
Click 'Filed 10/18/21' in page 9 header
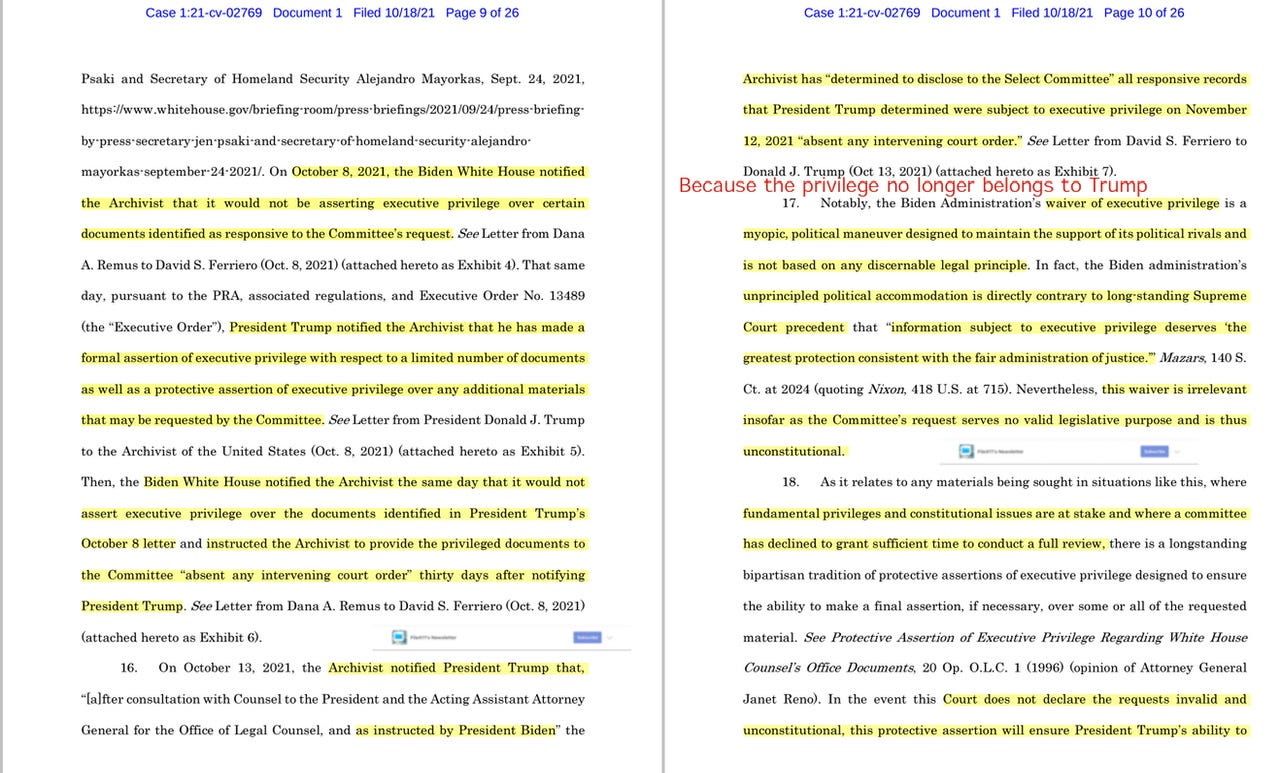(x=394, y=13)
